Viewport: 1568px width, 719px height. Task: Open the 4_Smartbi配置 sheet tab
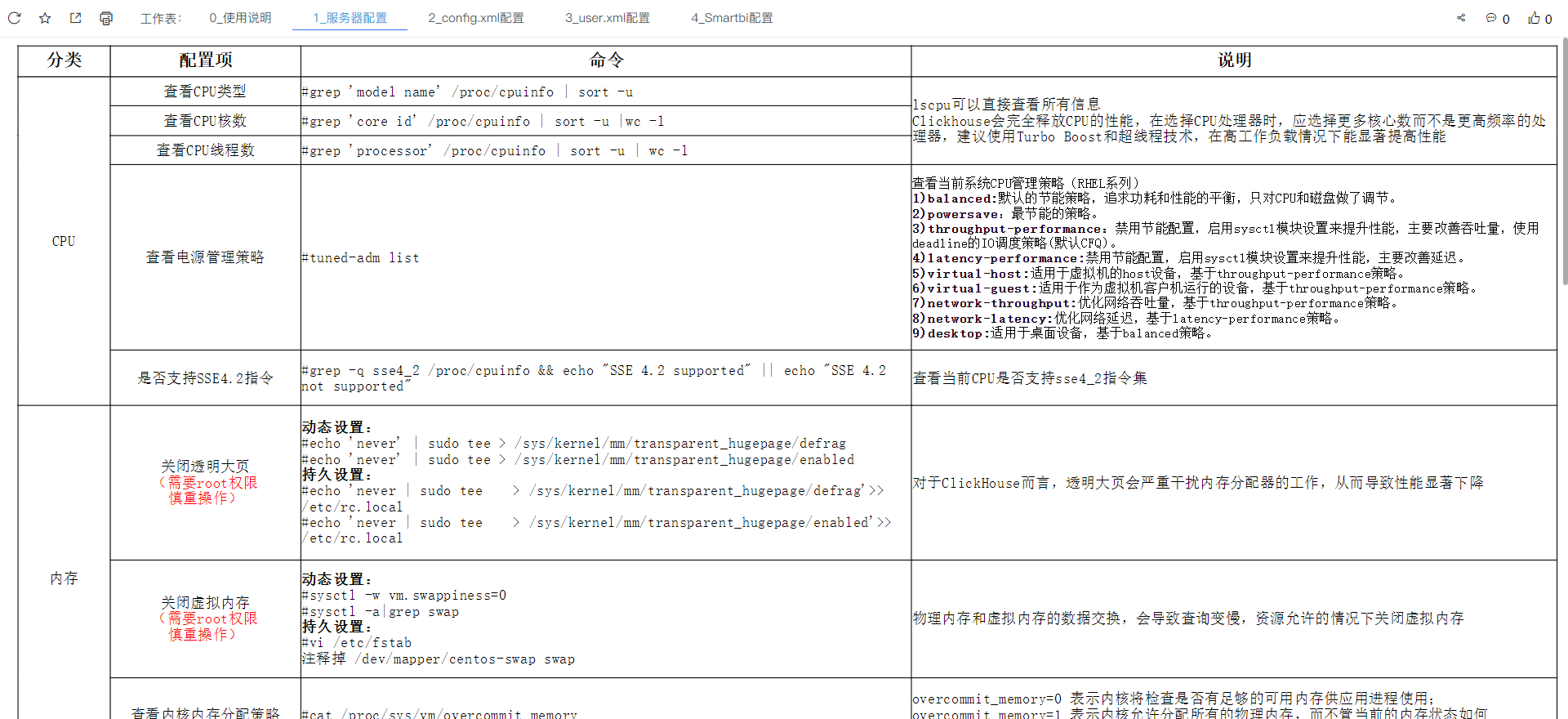732,18
